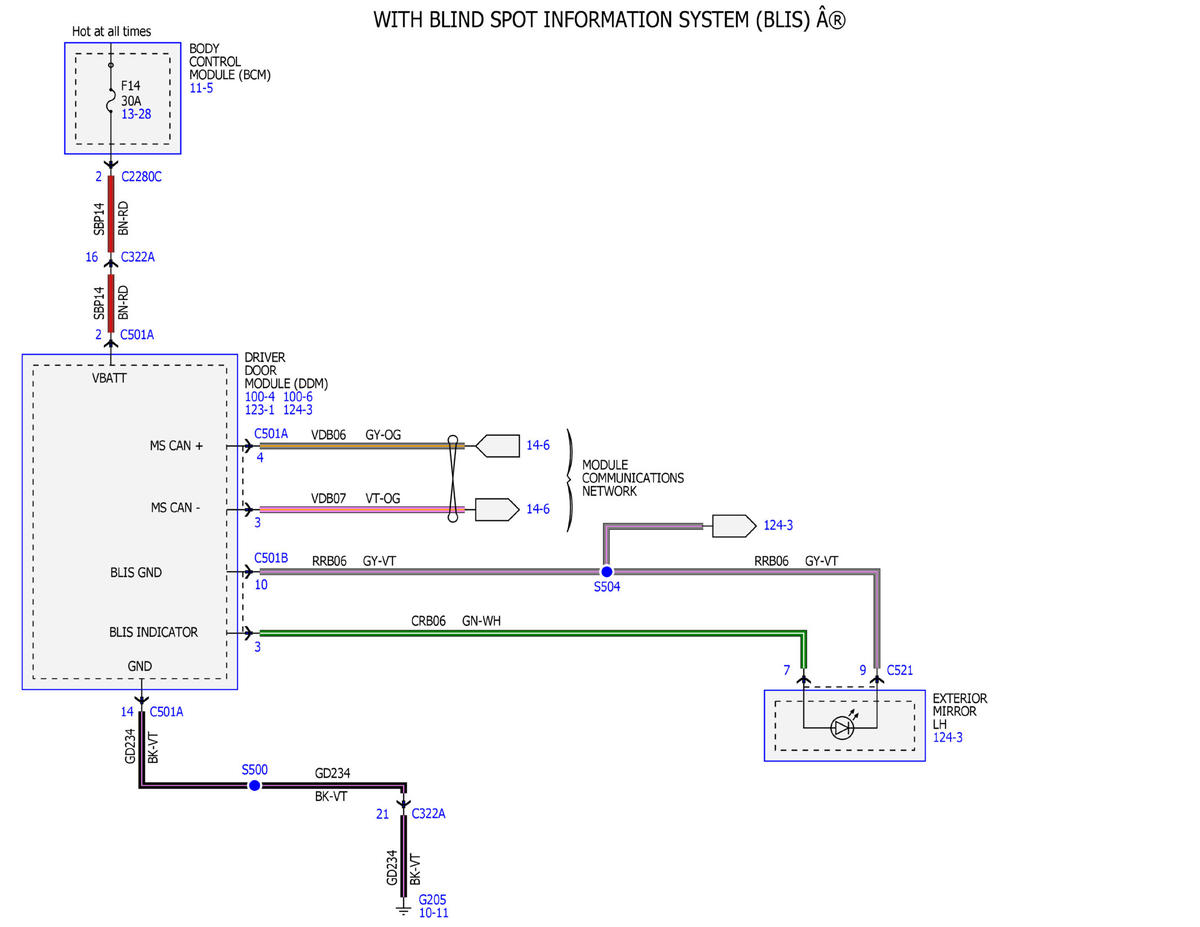Viewport: 1200px width, 927px height.
Task: Open the 11-5 reference under Body Control Module
Action: click(x=201, y=88)
